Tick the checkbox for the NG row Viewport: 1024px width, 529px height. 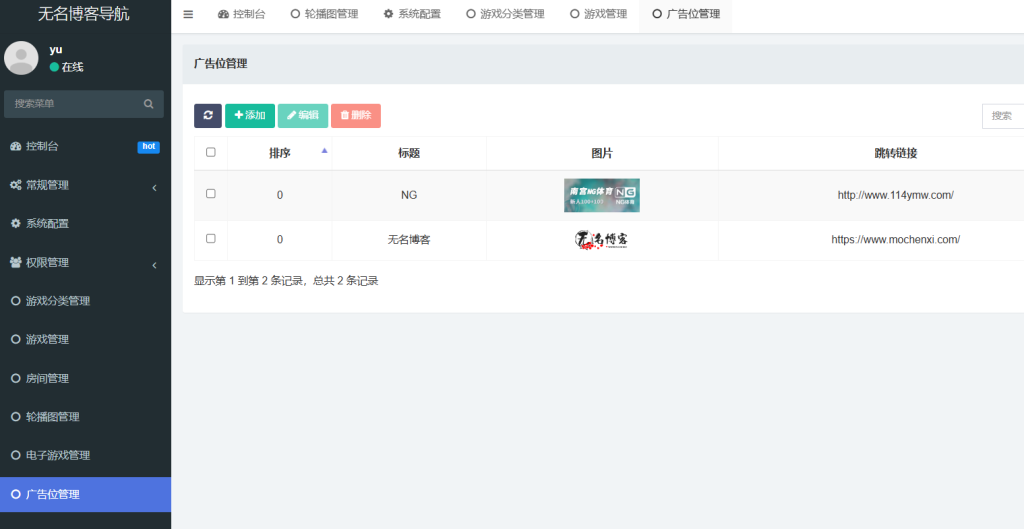[x=210, y=194]
